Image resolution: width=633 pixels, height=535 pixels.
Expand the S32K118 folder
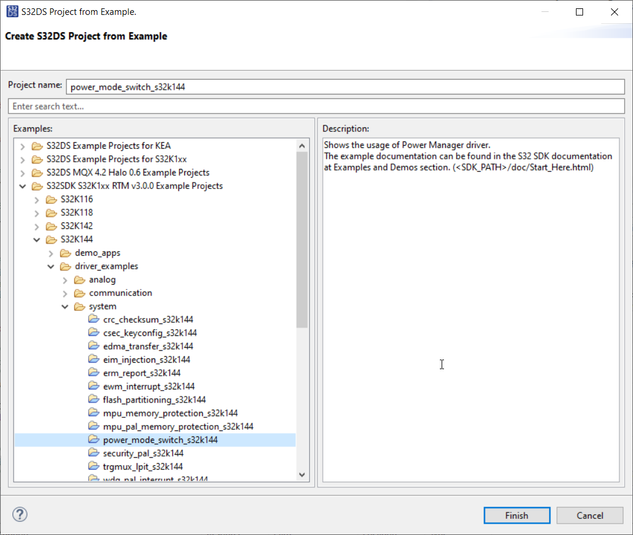(x=37, y=213)
